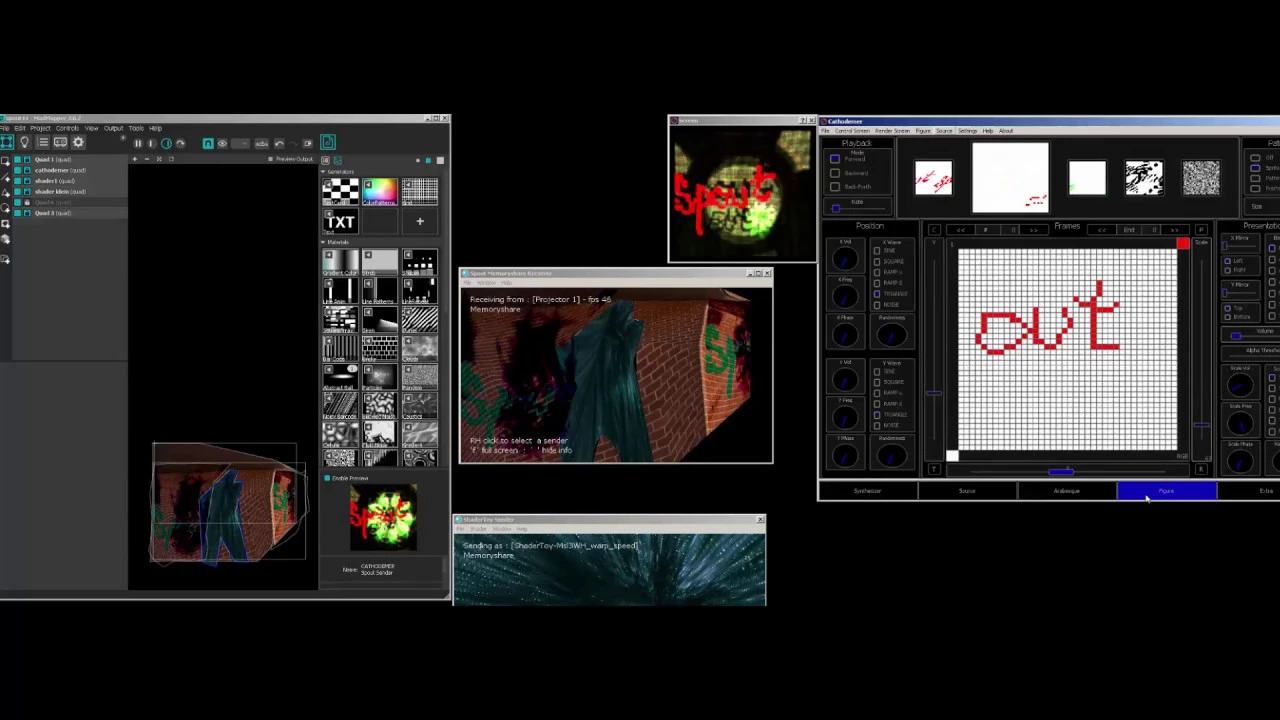Click the C button left of Frames controls
Image resolution: width=1280 pixels, height=720 pixels.
934,230
